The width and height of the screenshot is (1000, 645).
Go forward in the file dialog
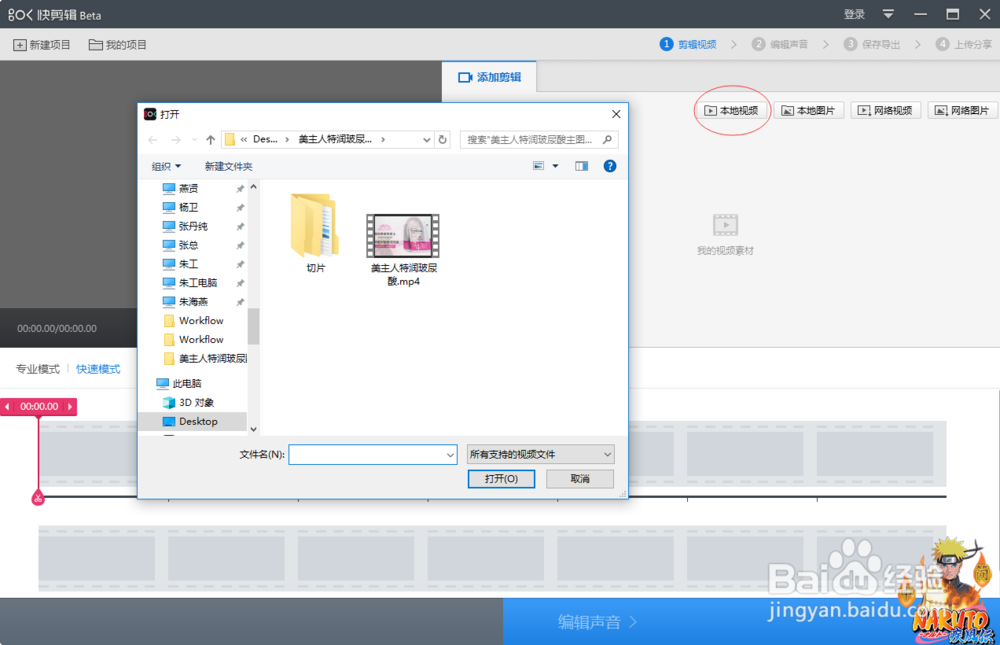175,140
